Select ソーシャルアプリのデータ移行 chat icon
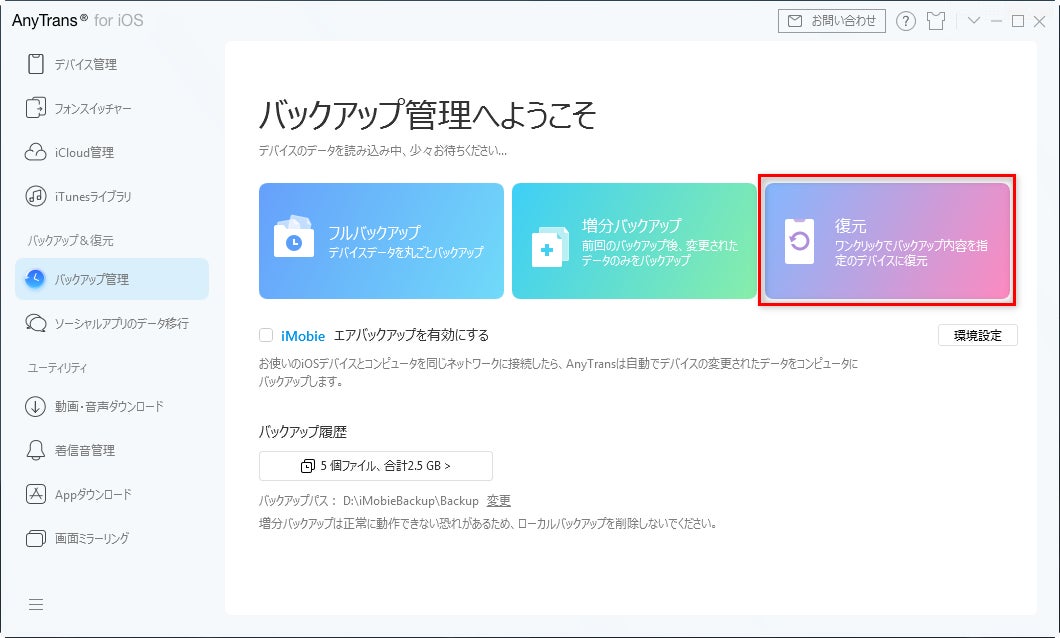The image size is (1060, 638). 36,323
